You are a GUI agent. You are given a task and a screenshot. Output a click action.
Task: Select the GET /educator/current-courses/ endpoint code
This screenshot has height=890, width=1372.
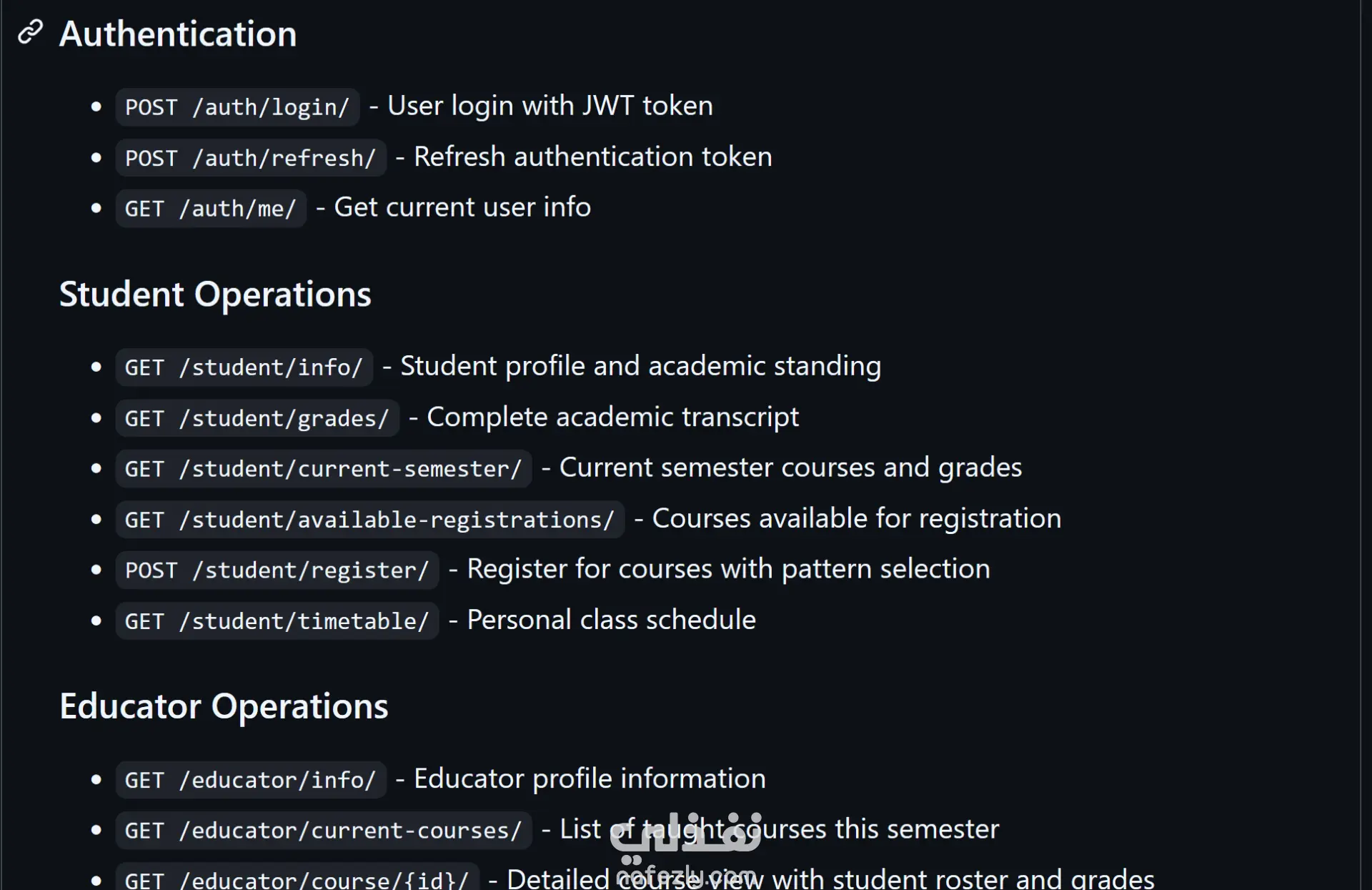click(x=323, y=831)
